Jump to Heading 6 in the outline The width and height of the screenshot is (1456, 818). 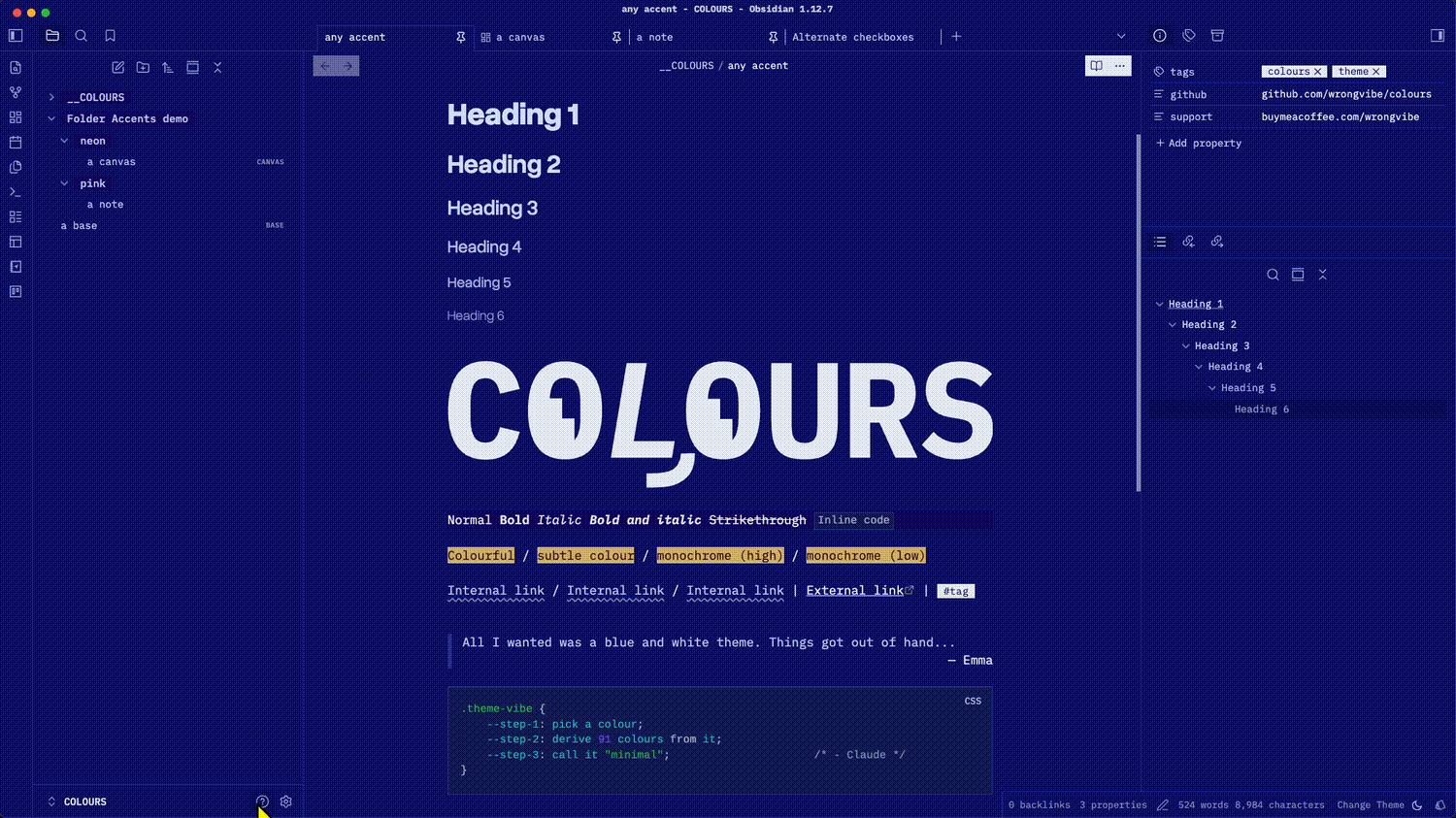tap(1262, 409)
